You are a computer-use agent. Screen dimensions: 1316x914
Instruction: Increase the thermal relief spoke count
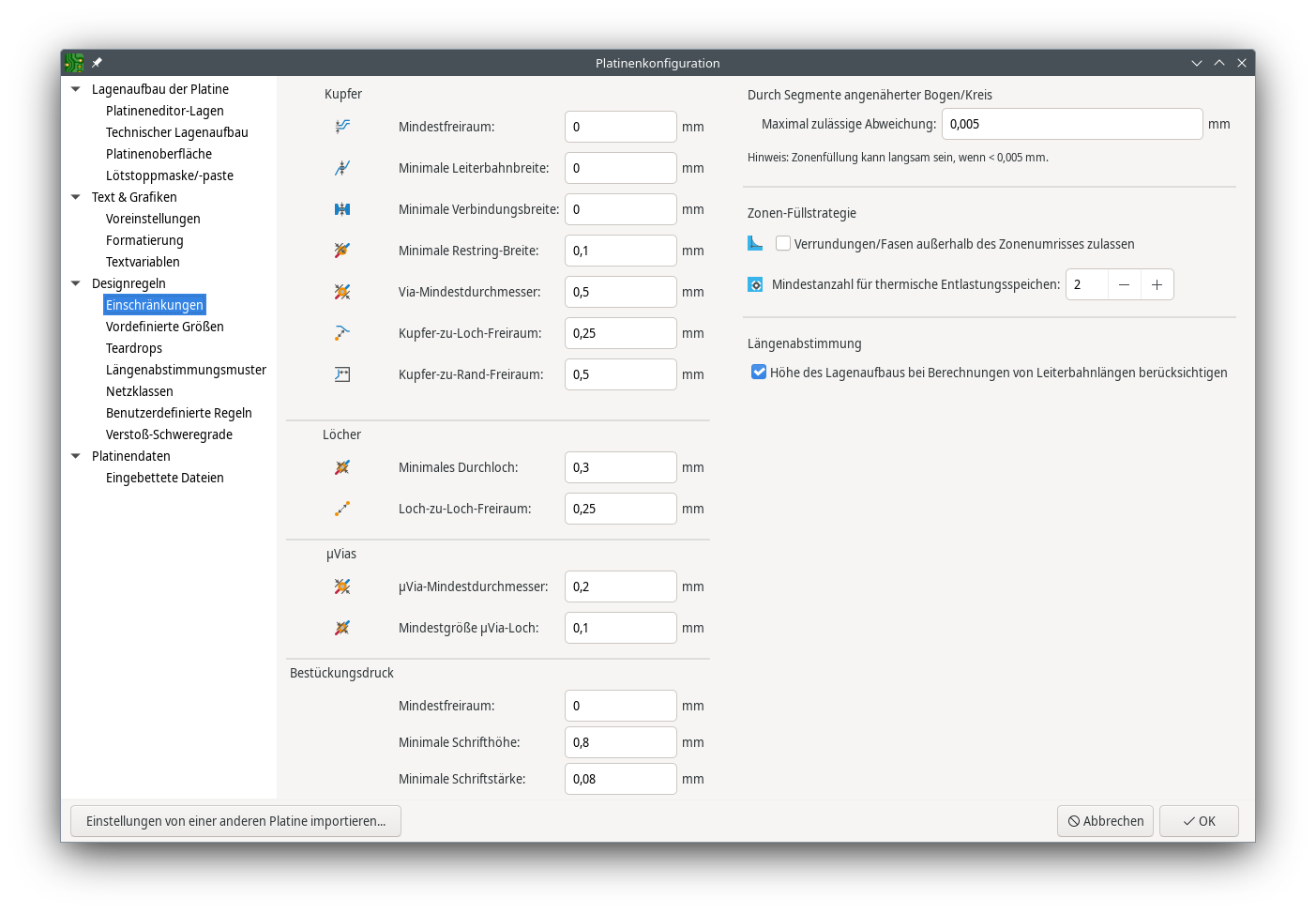point(1157,284)
